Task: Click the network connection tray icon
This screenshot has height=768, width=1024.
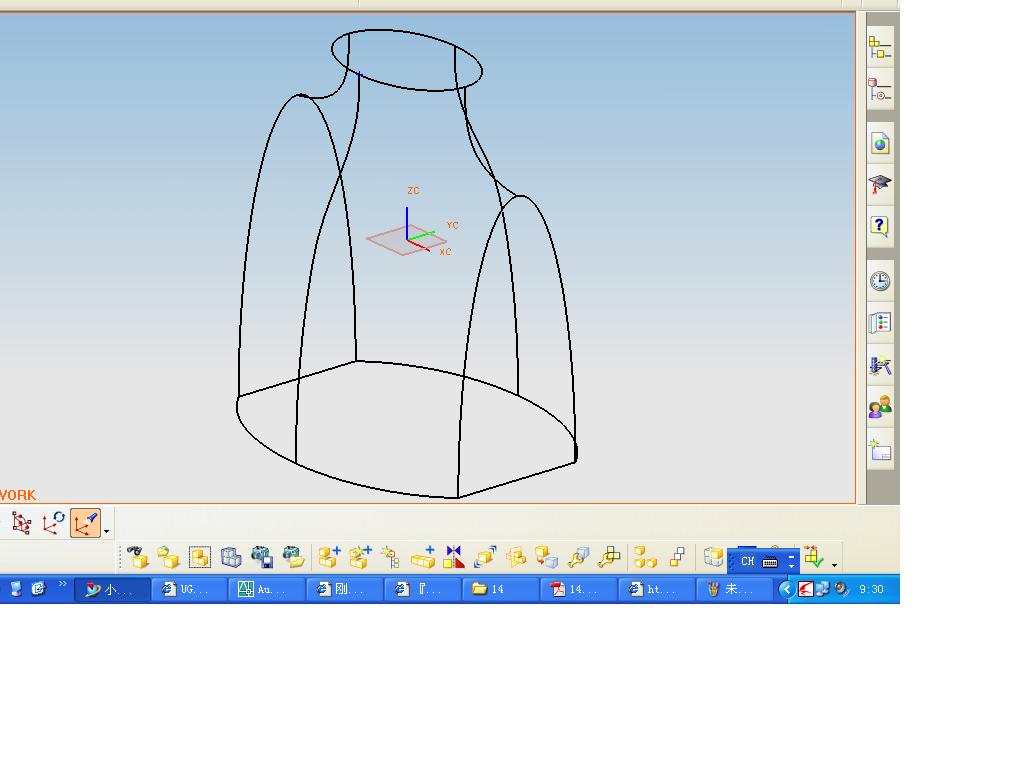Action: point(823,589)
